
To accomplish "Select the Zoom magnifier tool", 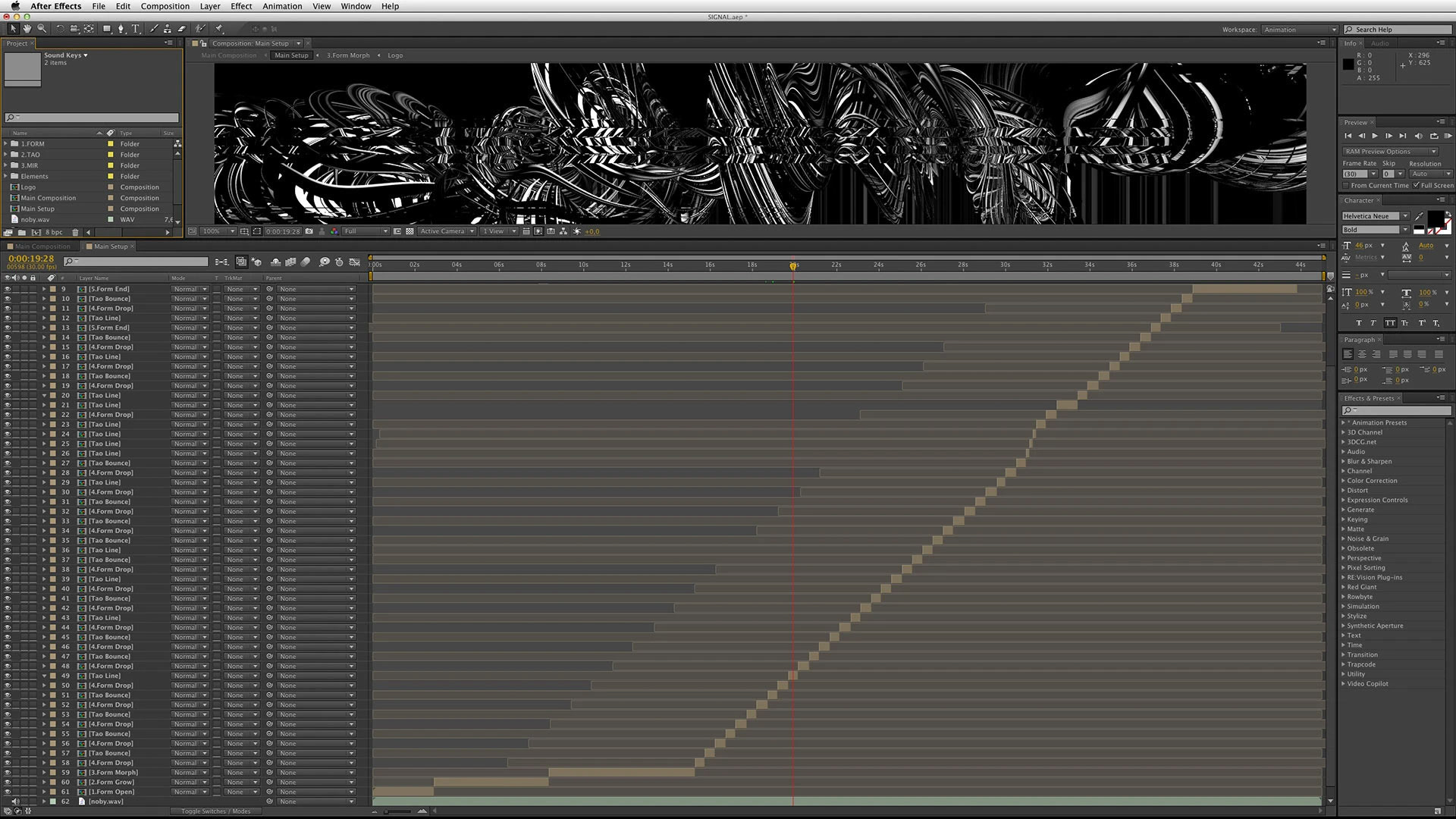I will pos(42,29).
